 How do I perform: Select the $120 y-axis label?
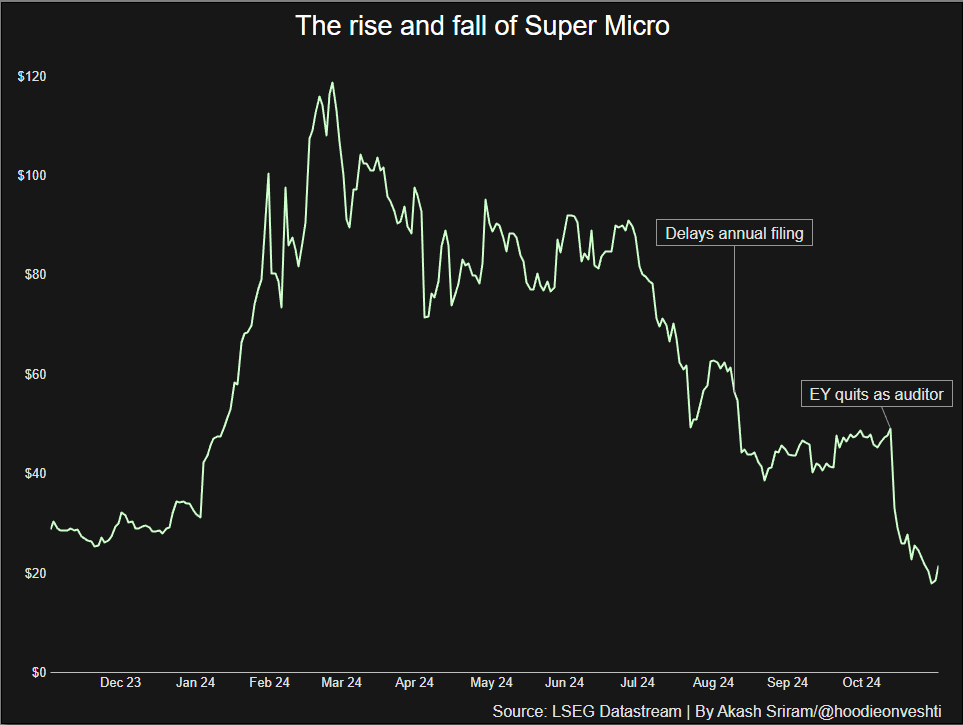(32, 77)
